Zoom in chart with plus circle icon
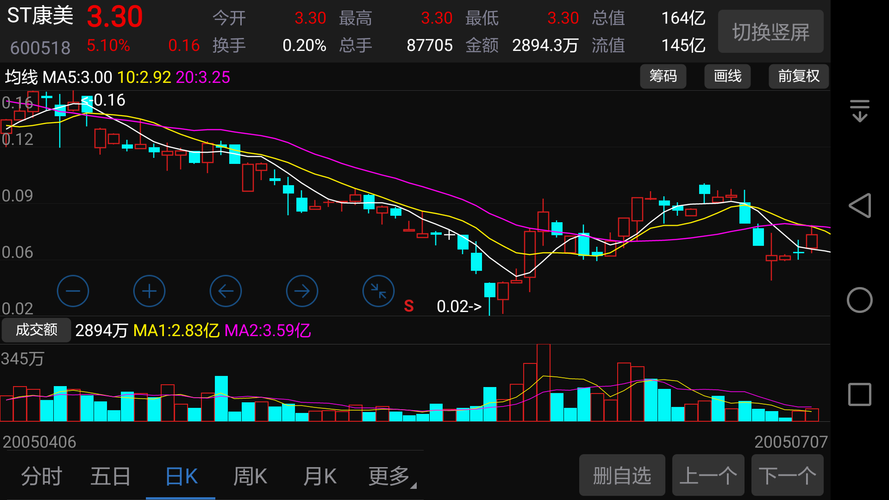 click(149, 291)
